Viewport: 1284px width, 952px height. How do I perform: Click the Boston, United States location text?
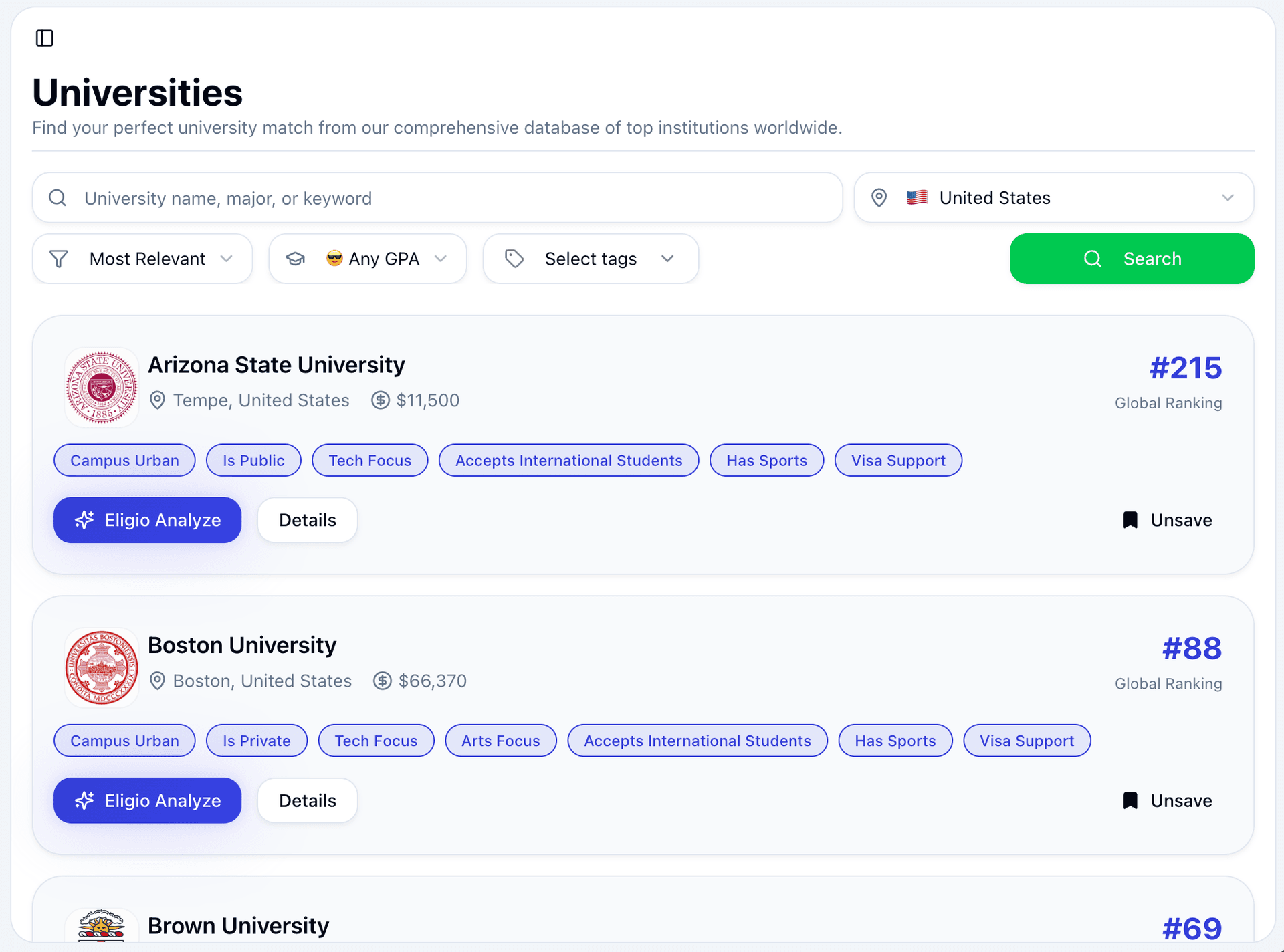coord(262,681)
